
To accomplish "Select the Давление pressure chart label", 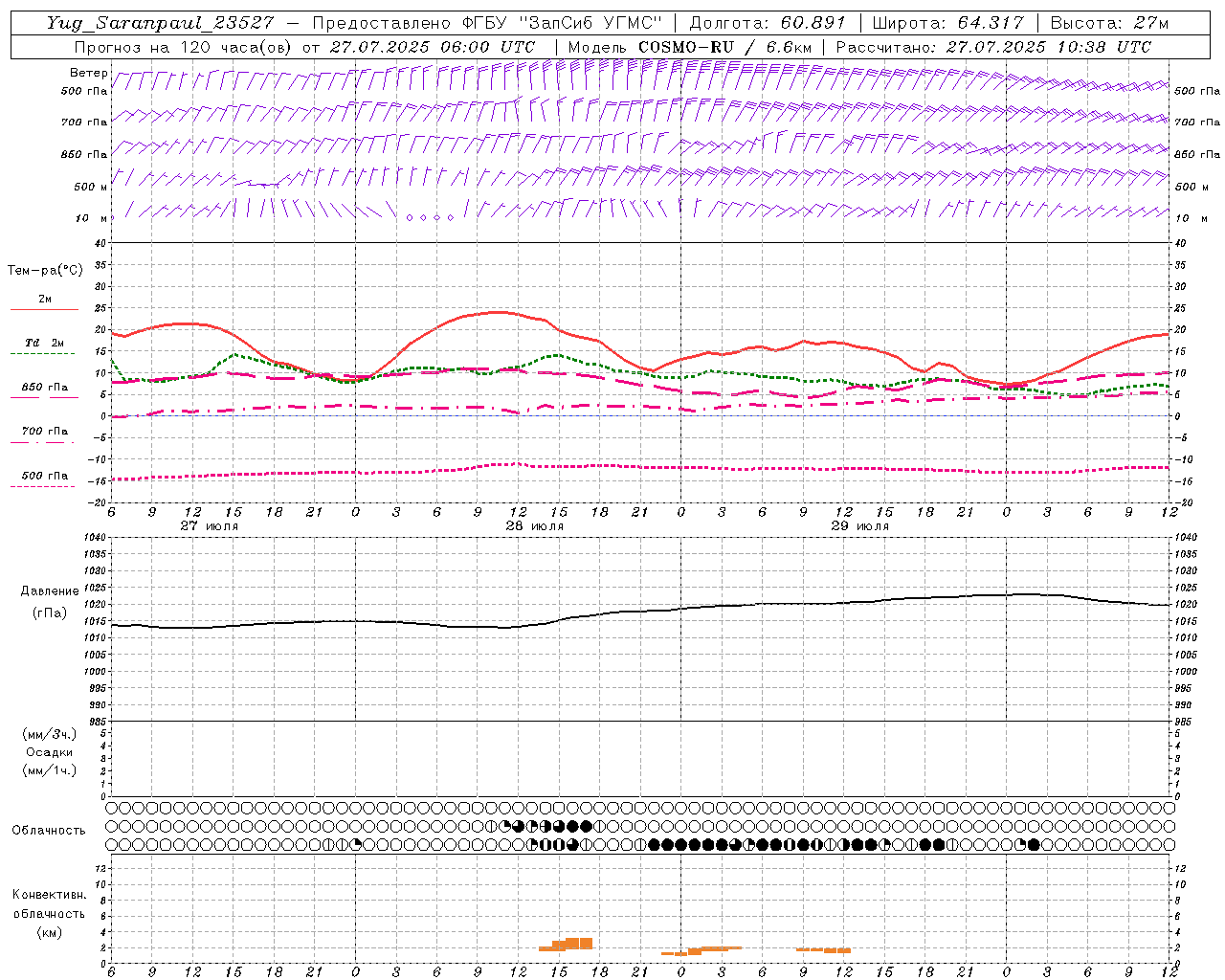I will point(50,591).
